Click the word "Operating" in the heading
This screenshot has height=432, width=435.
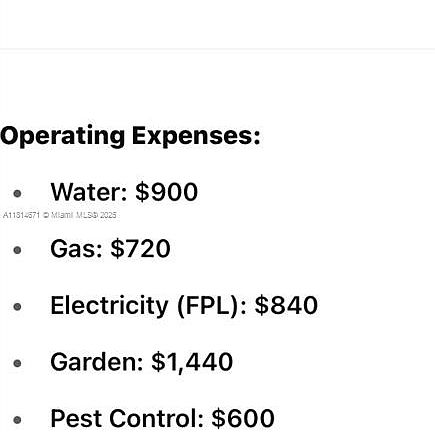[x=63, y=136]
